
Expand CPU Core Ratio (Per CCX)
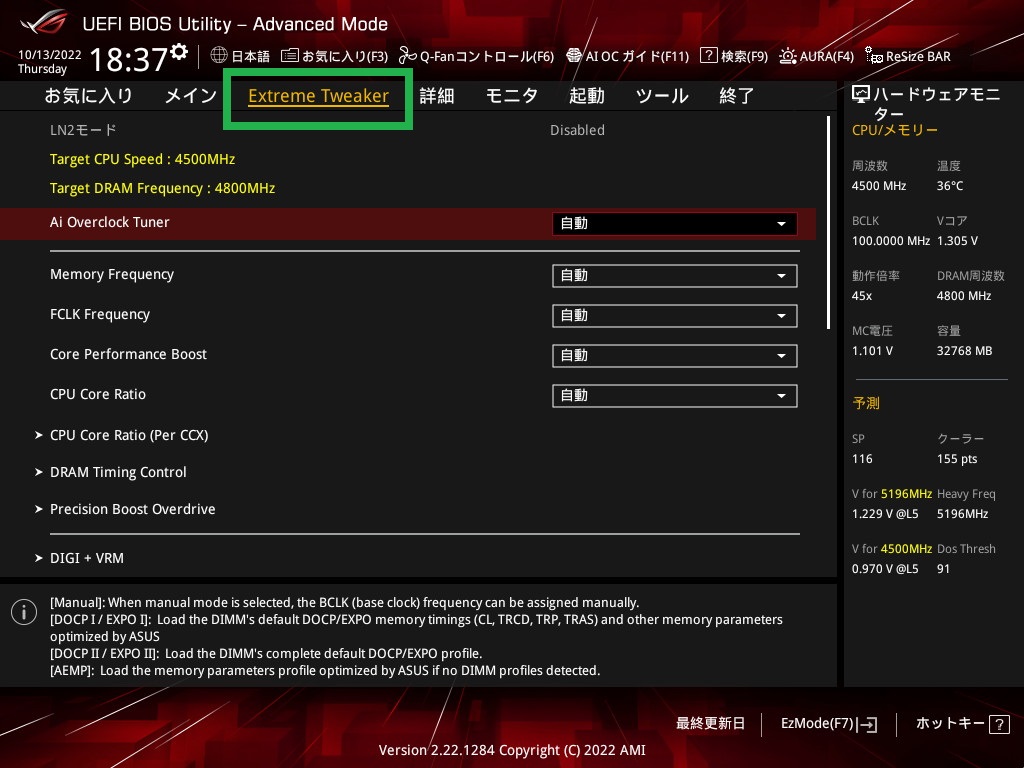click(129, 435)
